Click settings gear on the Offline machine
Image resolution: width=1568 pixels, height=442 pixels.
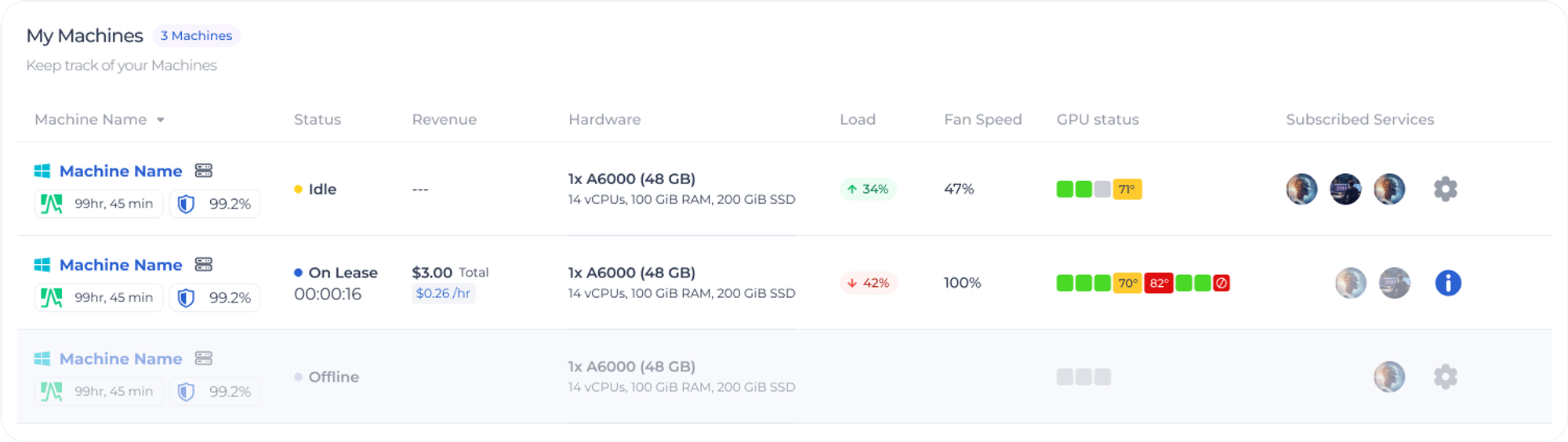point(1445,377)
